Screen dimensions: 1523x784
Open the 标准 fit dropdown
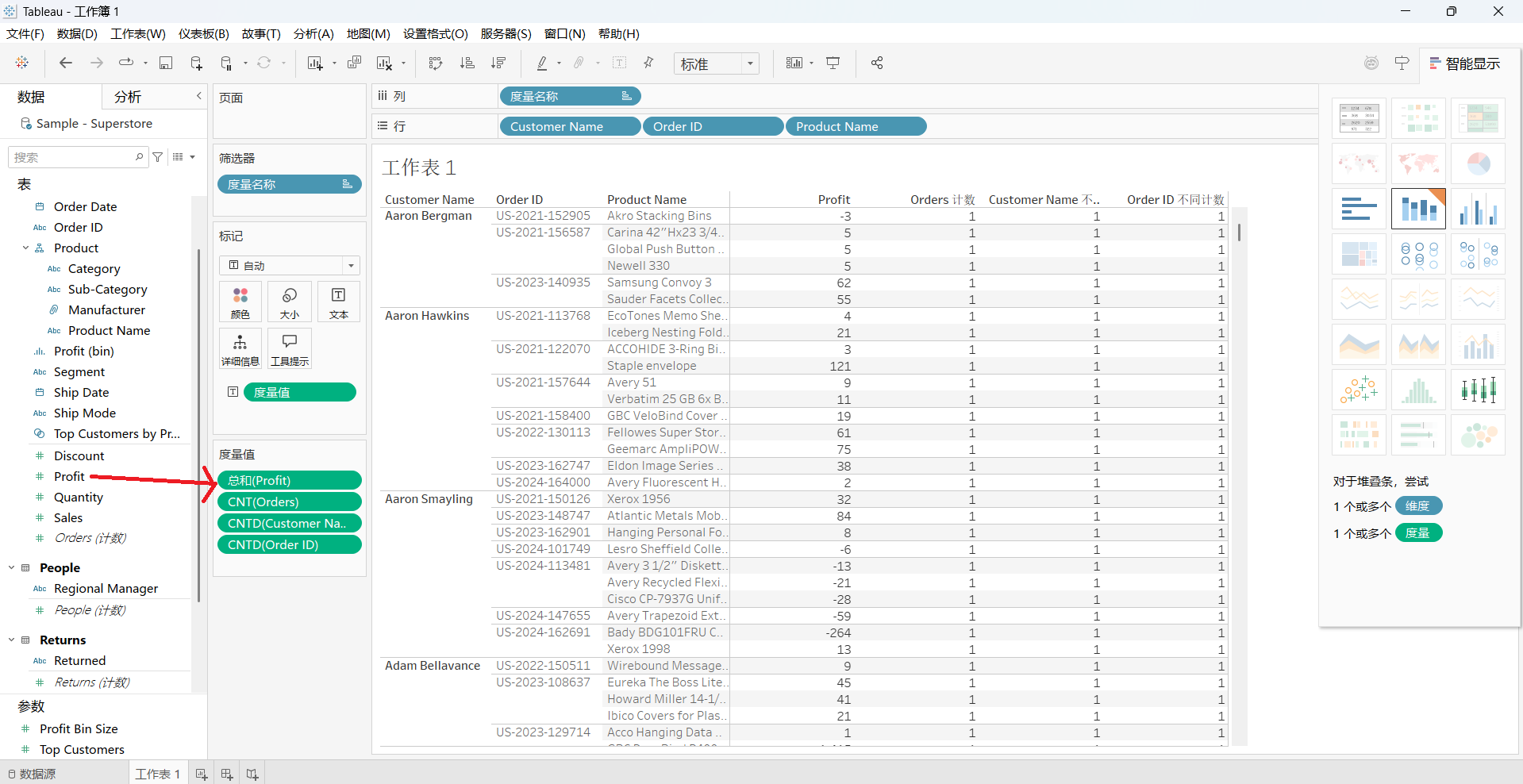click(x=717, y=63)
